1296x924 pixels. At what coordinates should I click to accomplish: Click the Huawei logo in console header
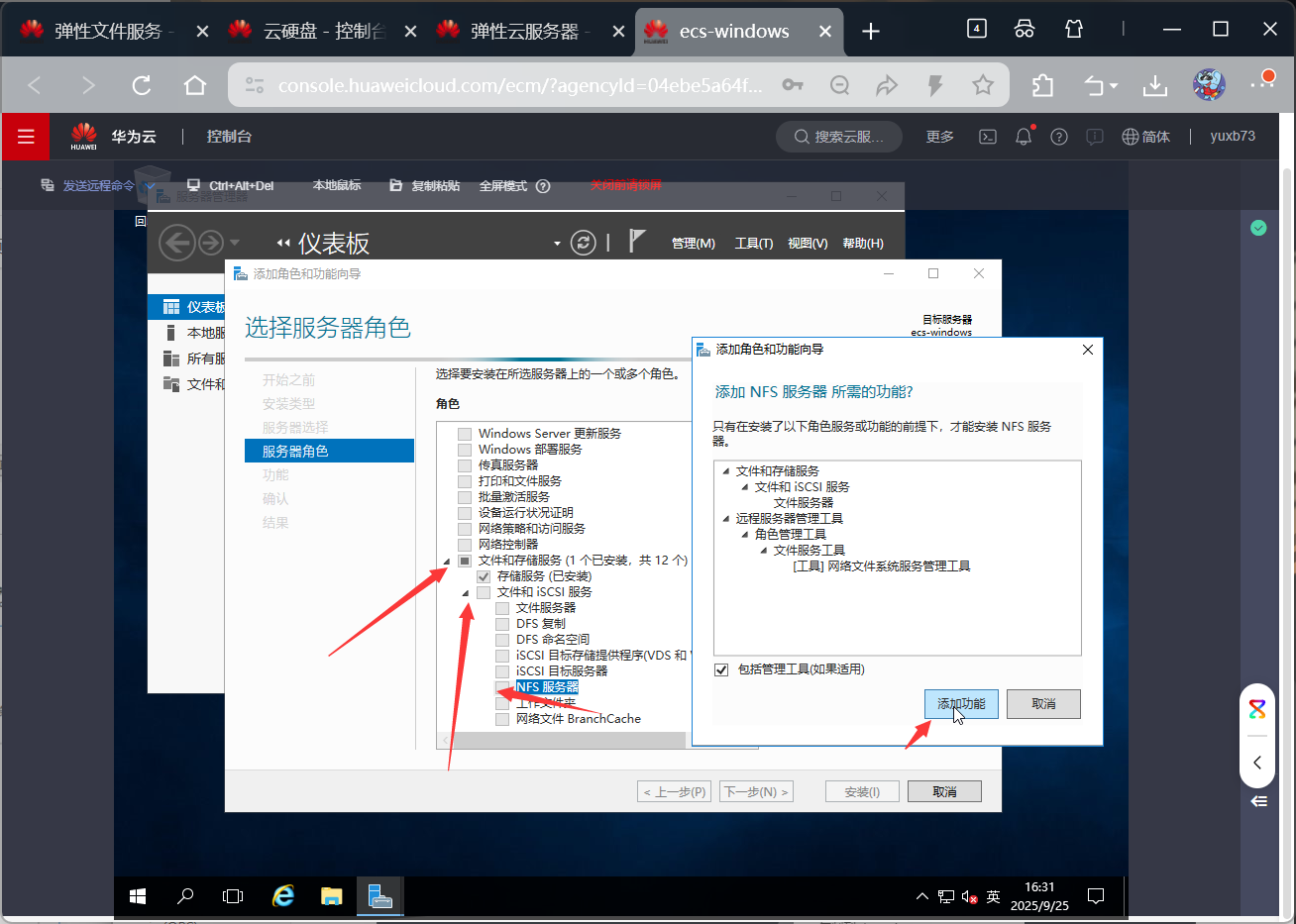tap(84, 136)
